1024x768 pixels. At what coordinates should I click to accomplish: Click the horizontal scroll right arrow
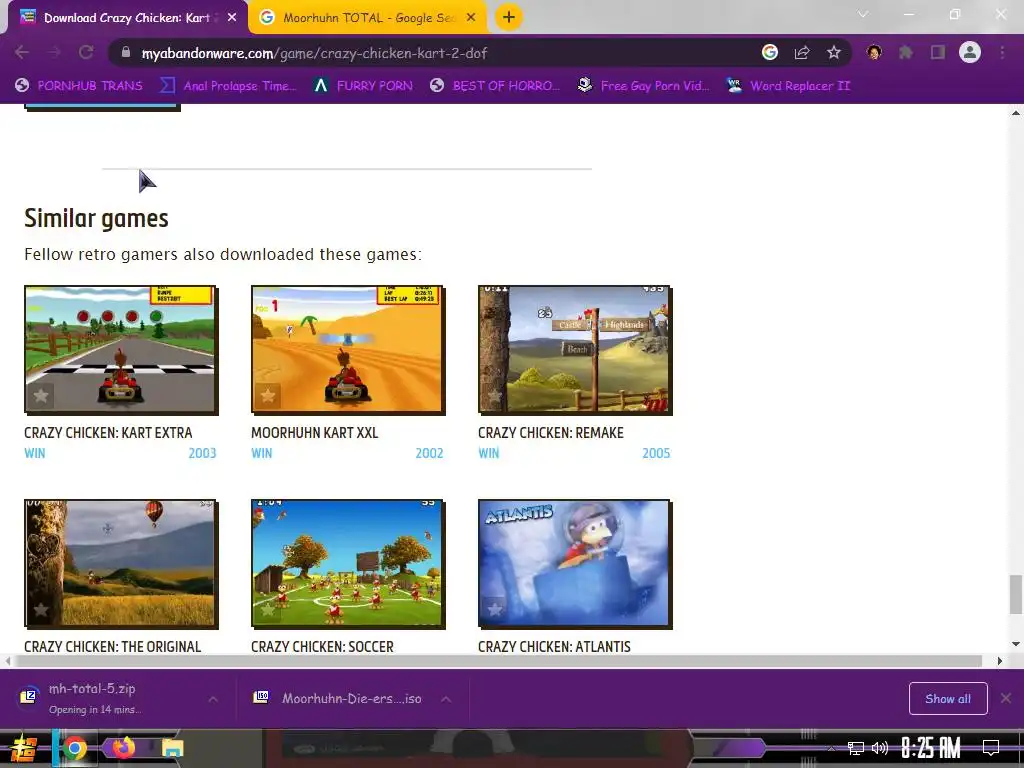(x=999, y=661)
